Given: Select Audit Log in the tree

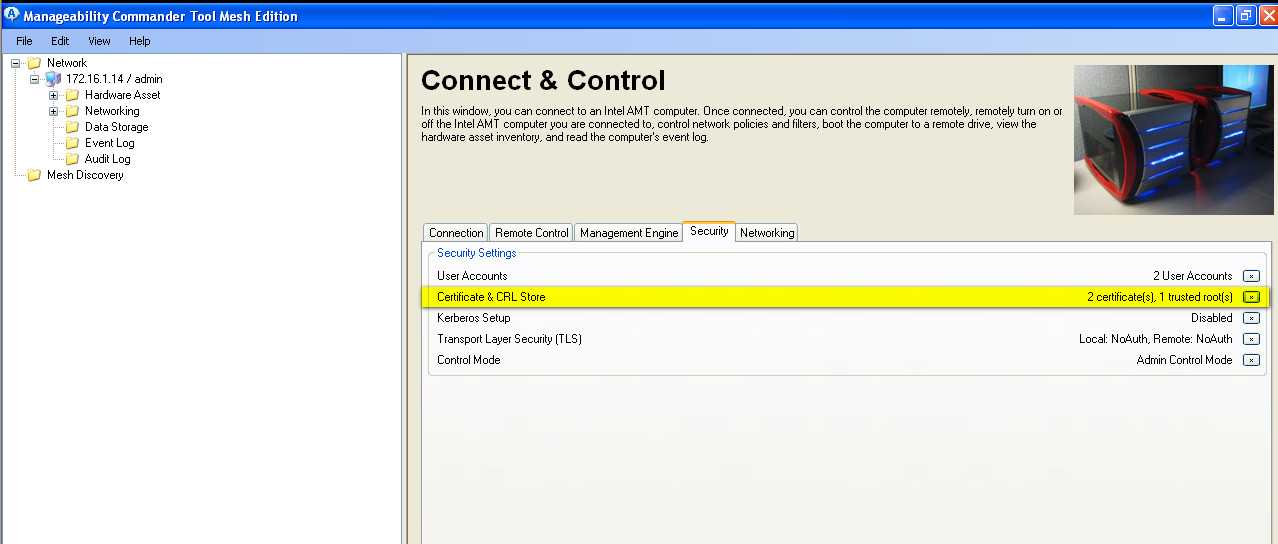Looking at the screenshot, I should [x=107, y=159].
